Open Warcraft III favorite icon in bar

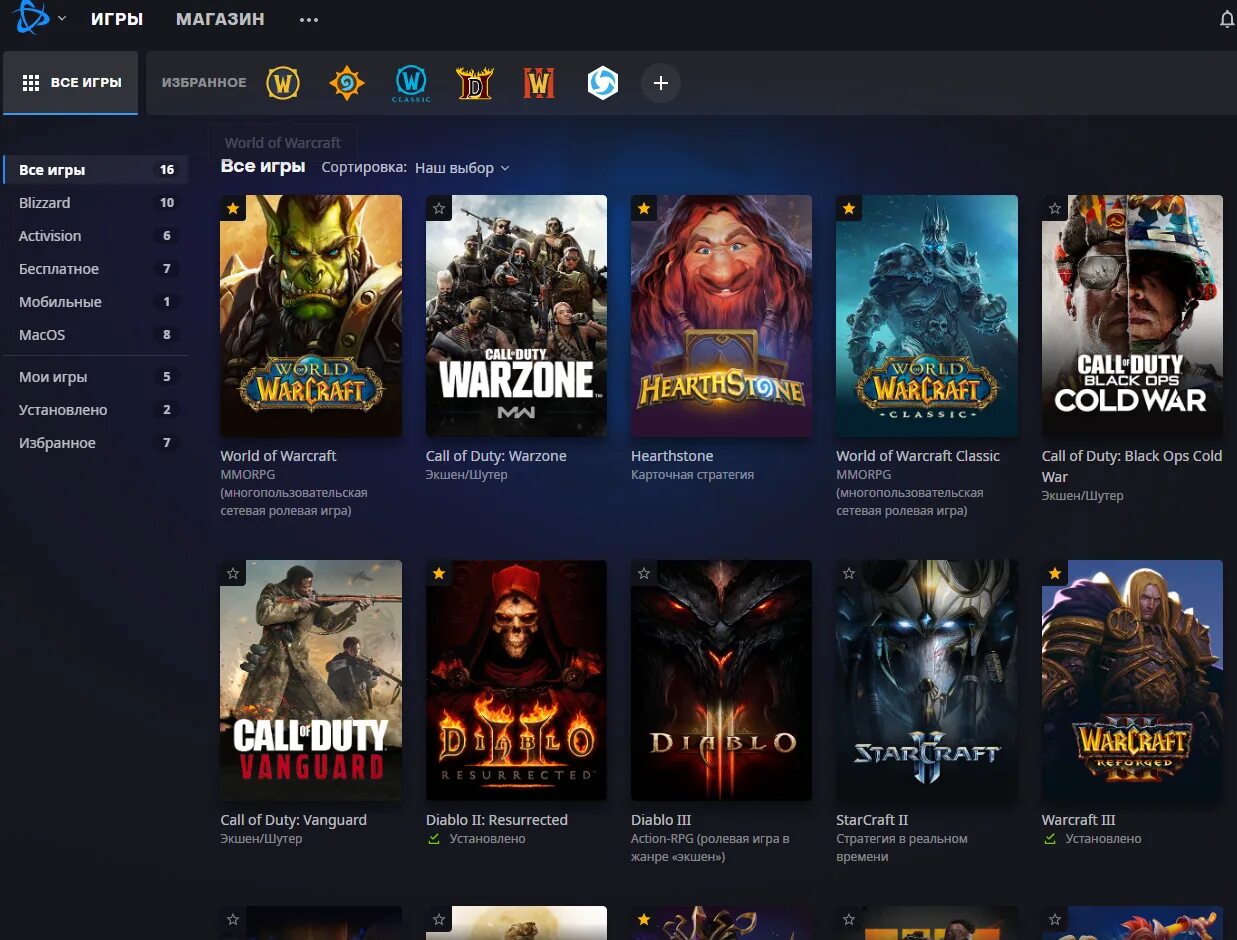tap(539, 83)
